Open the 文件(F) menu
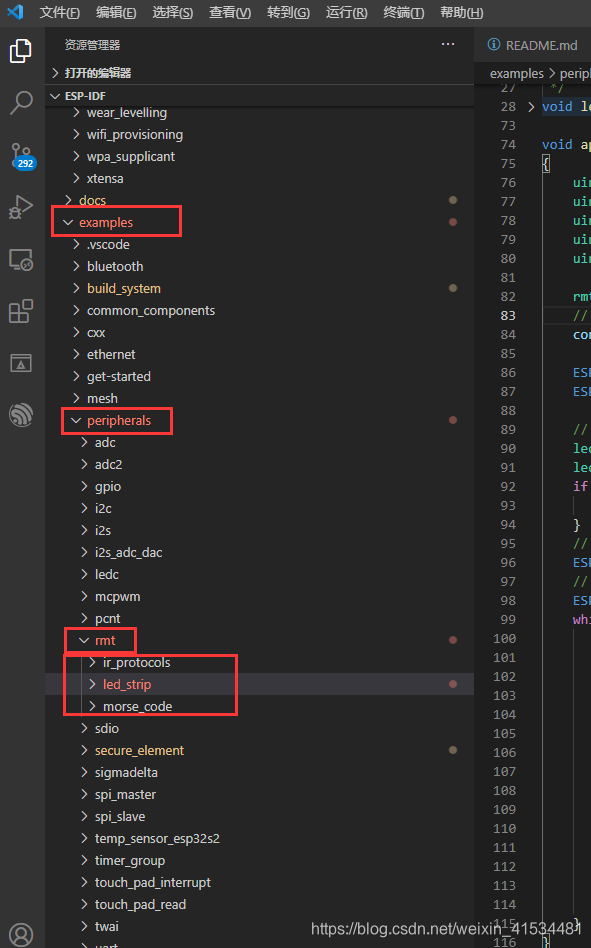The image size is (591, 948). pos(59,12)
